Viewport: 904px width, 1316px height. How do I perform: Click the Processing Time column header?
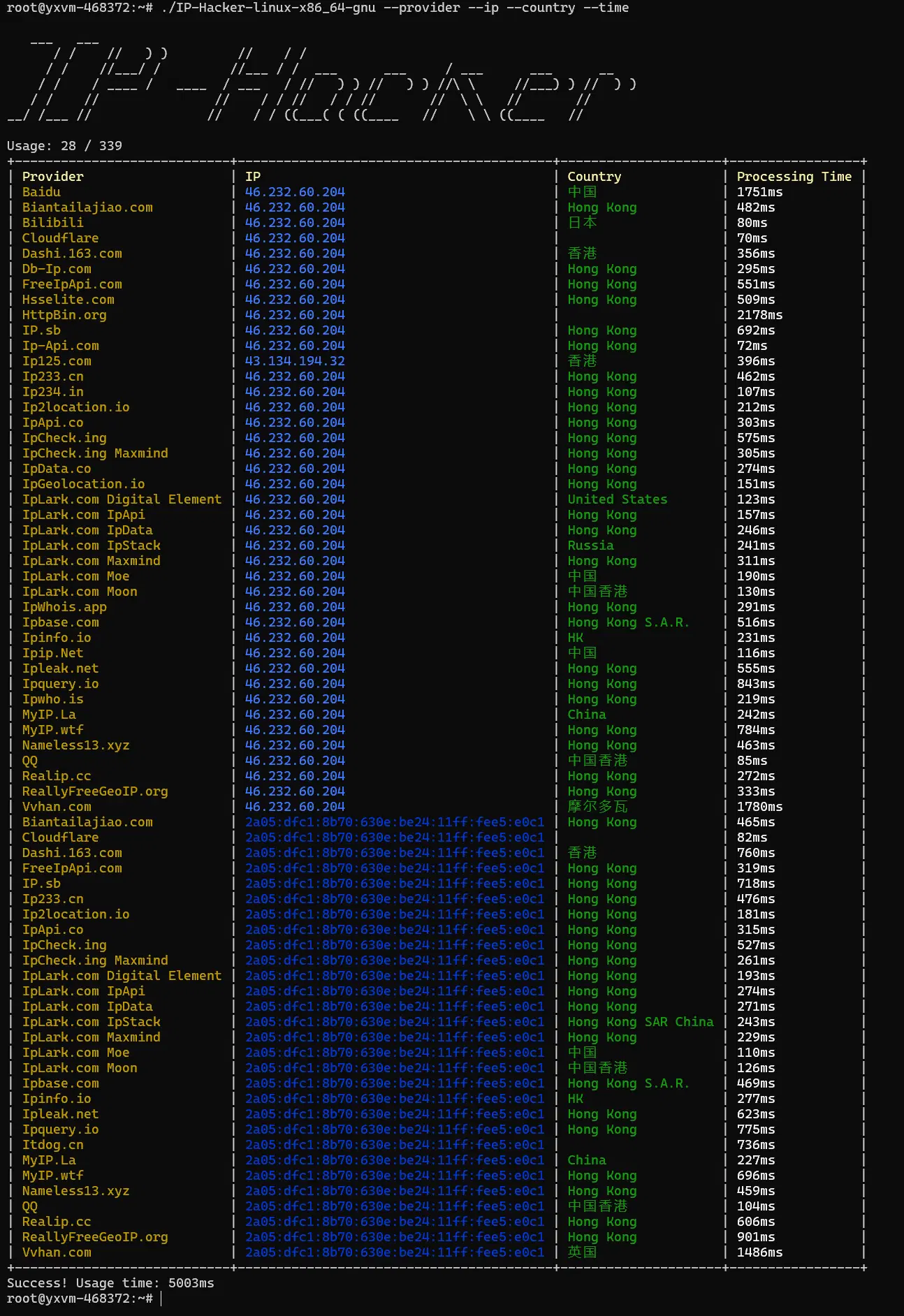click(794, 177)
